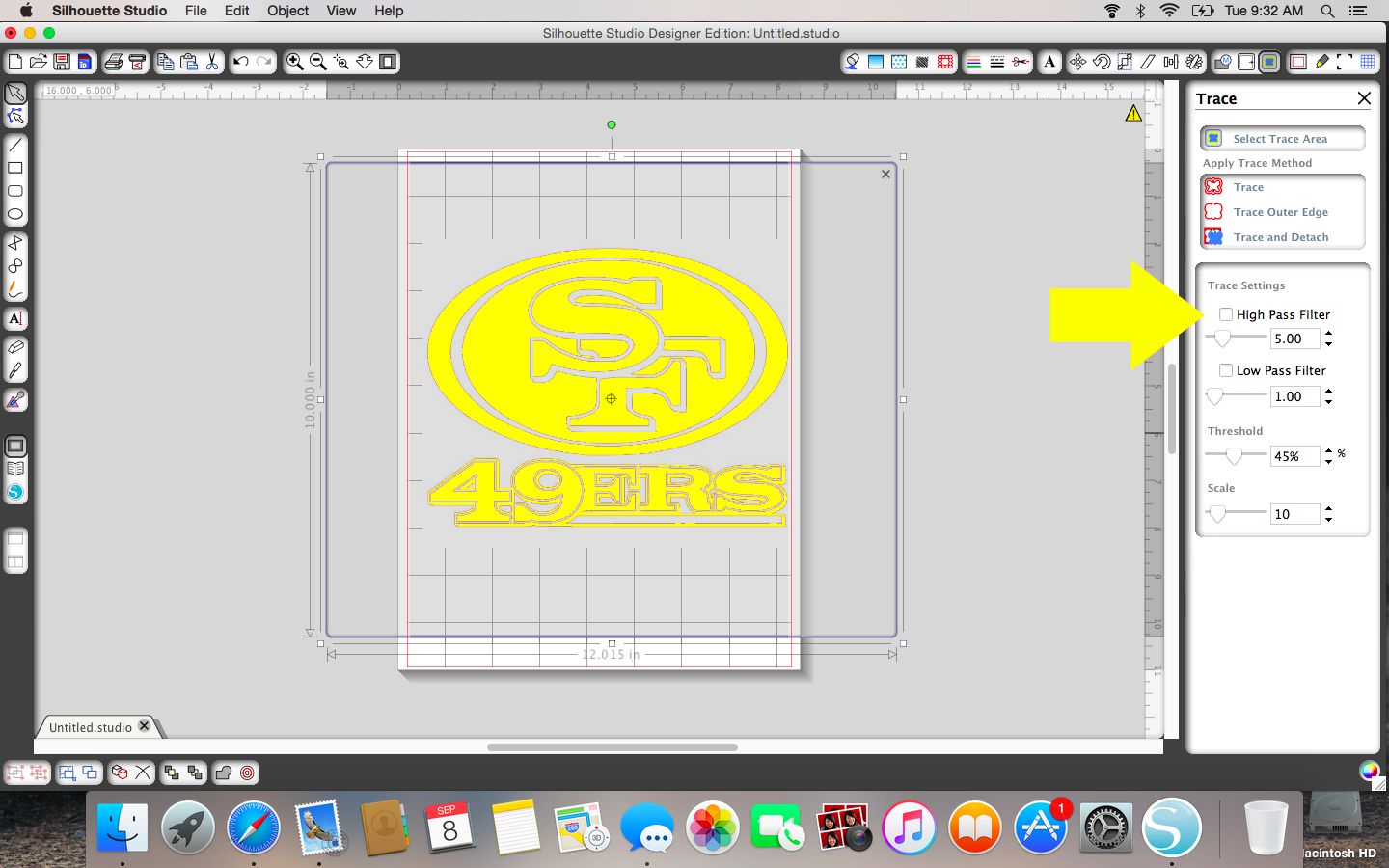Click Trace and Detach button
Viewport: 1389px width, 868px height.
tap(1283, 237)
